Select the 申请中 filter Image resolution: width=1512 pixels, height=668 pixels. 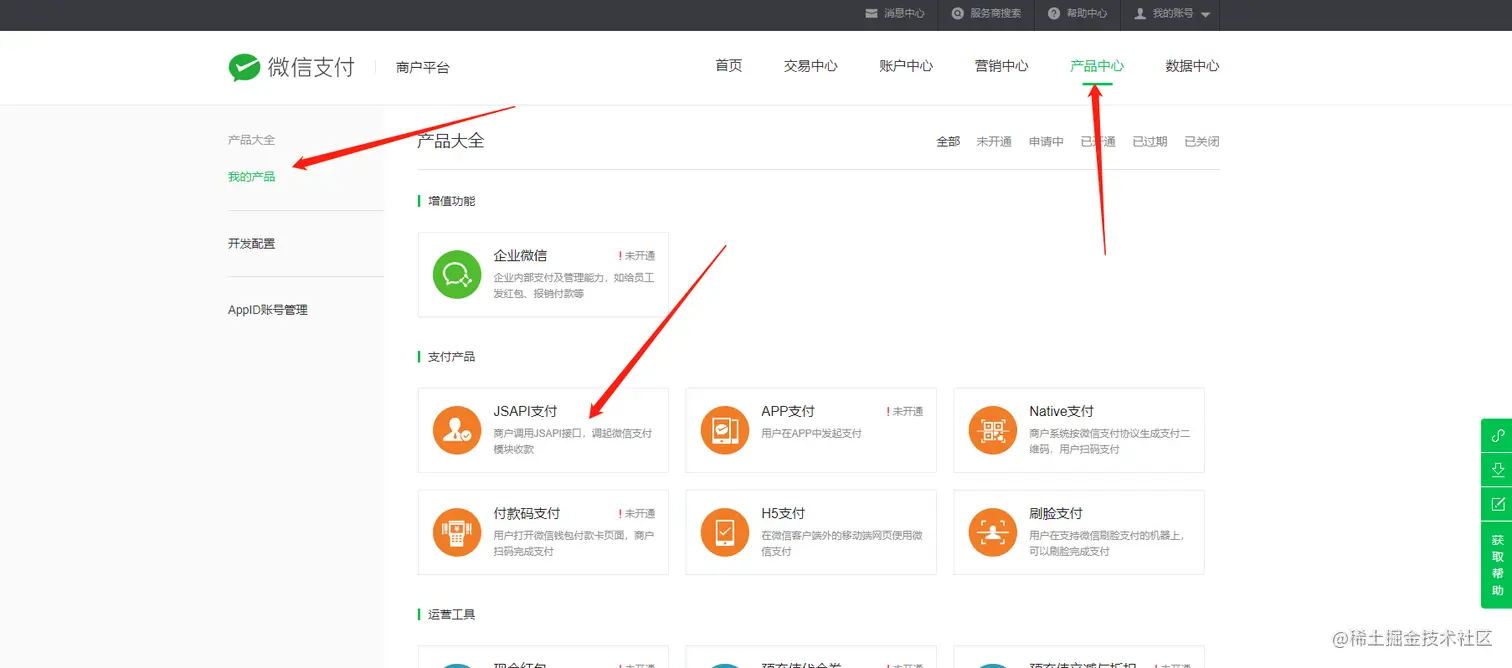(1046, 142)
